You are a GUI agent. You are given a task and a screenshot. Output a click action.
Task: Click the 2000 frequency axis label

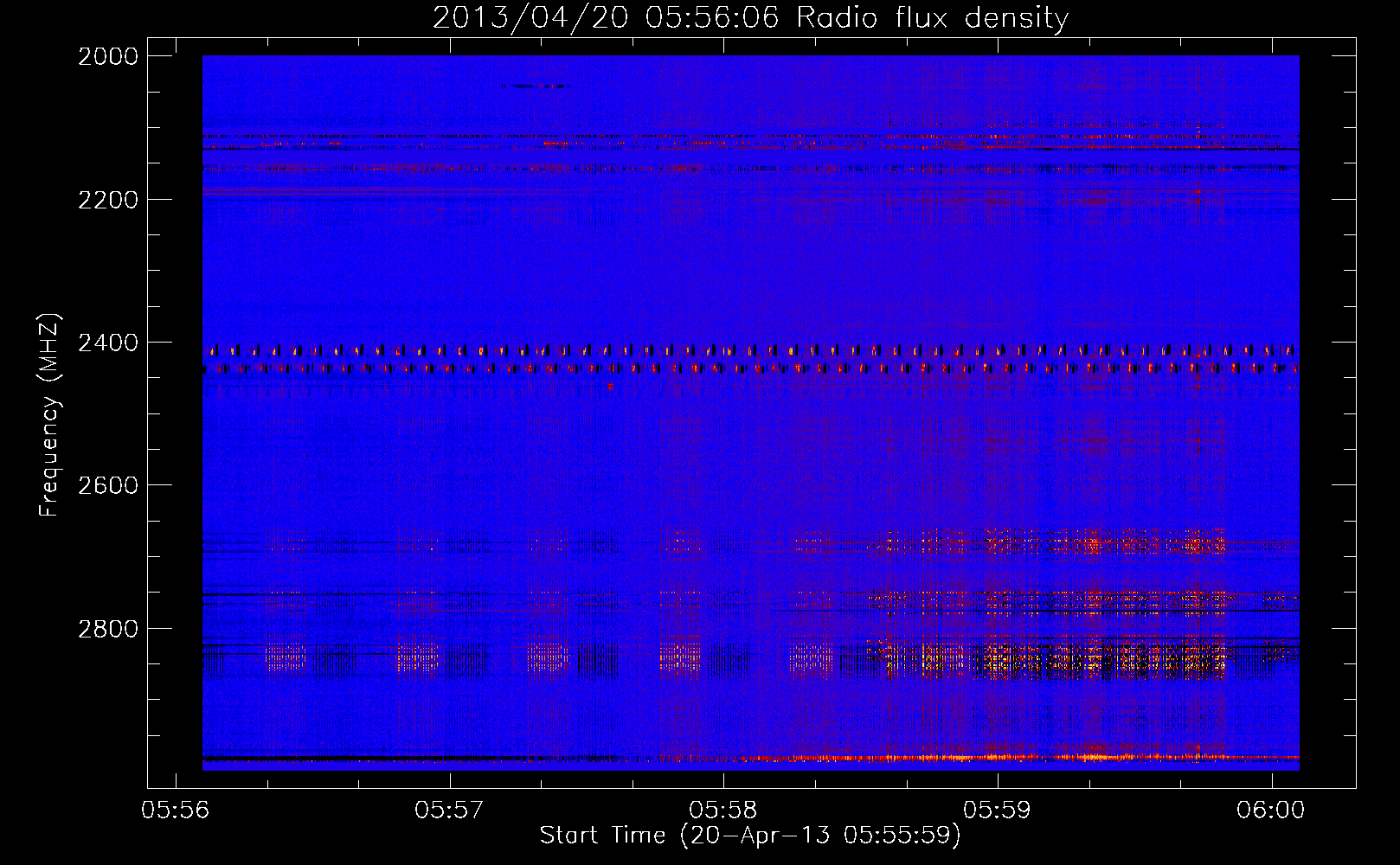(x=108, y=56)
